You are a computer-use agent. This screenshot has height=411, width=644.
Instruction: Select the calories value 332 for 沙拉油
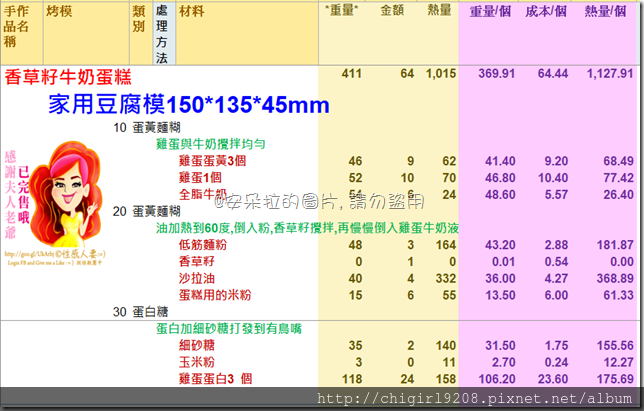446,279
